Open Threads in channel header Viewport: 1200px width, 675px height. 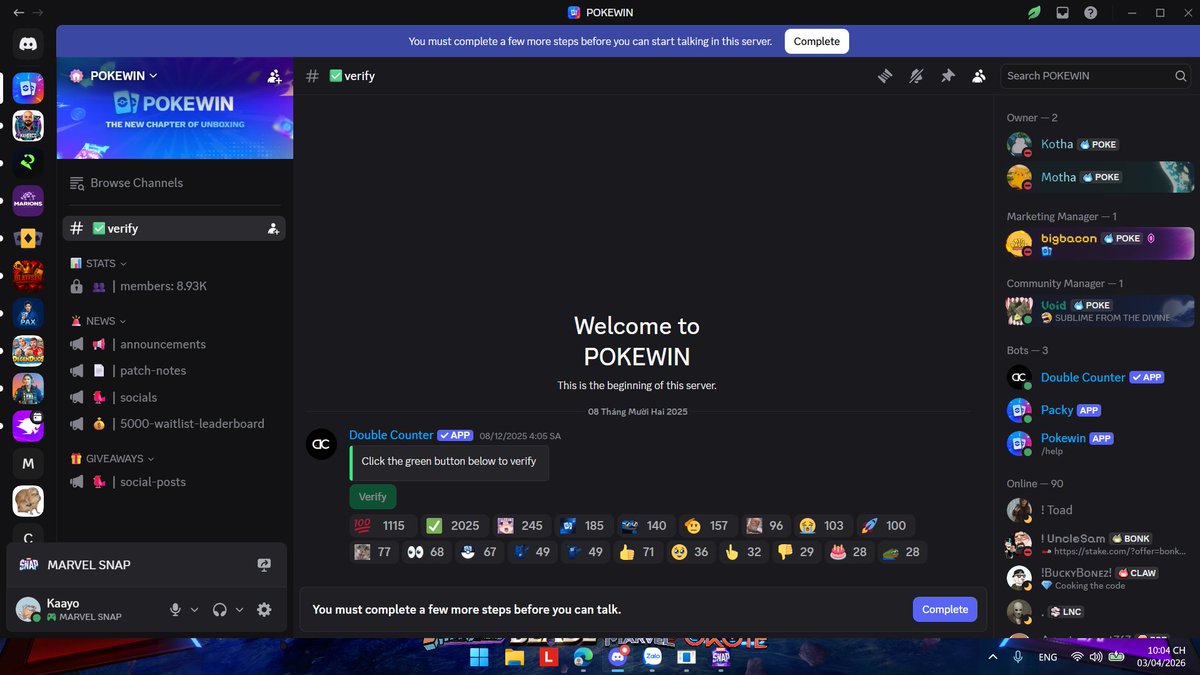(x=884, y=76)
